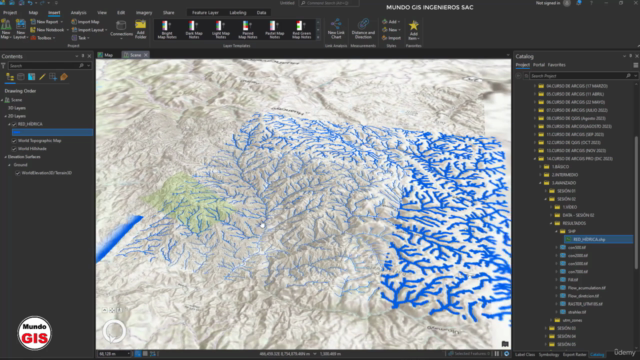This screenshot has height=360, width=640.
Task: Click the Import Map button
Action: coord(85,22)
